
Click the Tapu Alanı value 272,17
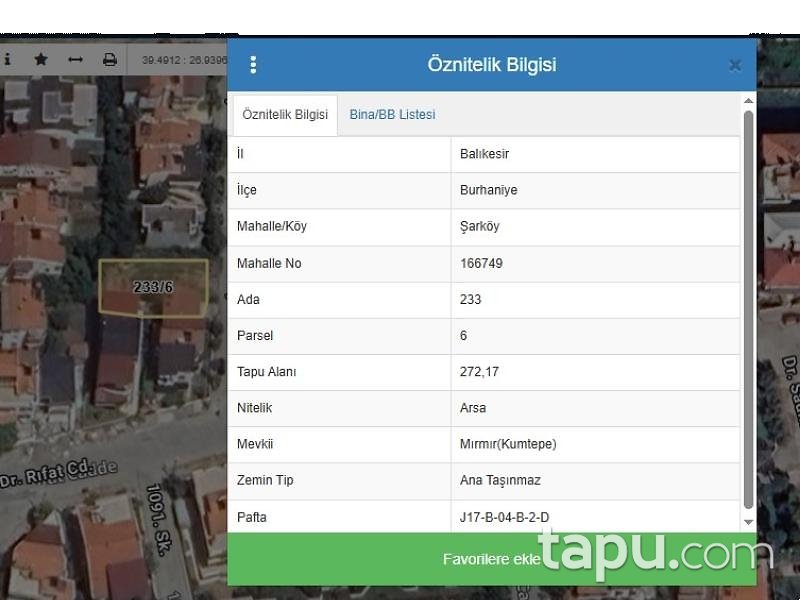[x=479, y=371]
